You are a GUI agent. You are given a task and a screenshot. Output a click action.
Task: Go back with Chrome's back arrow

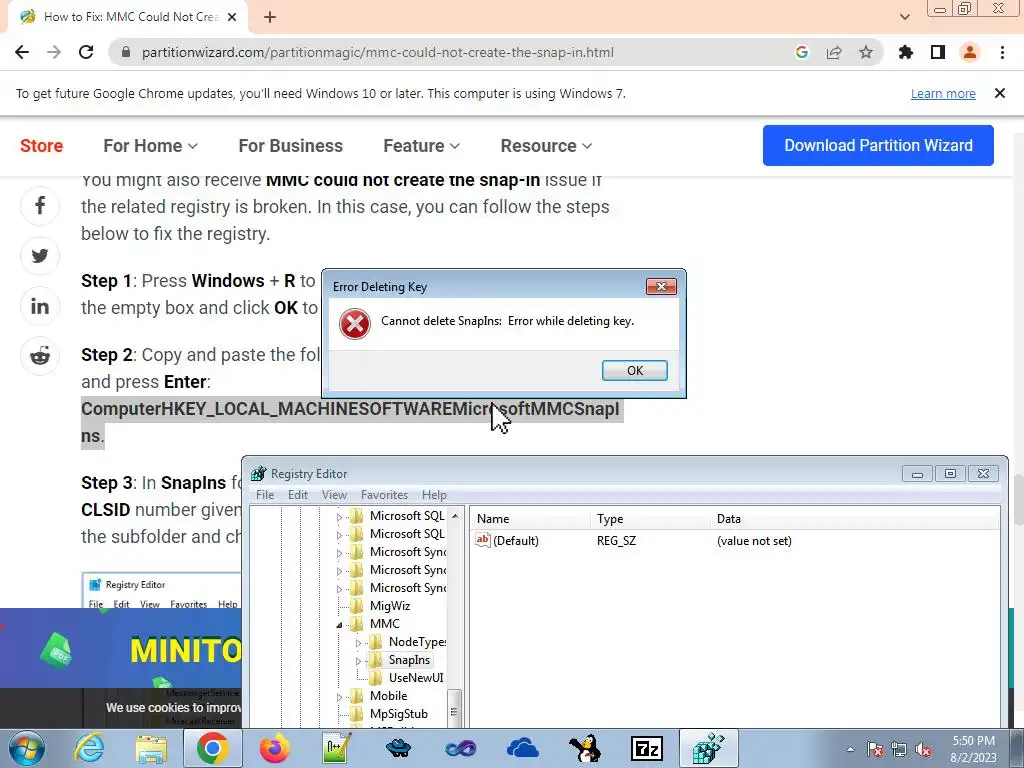click(x=22, y=52)
